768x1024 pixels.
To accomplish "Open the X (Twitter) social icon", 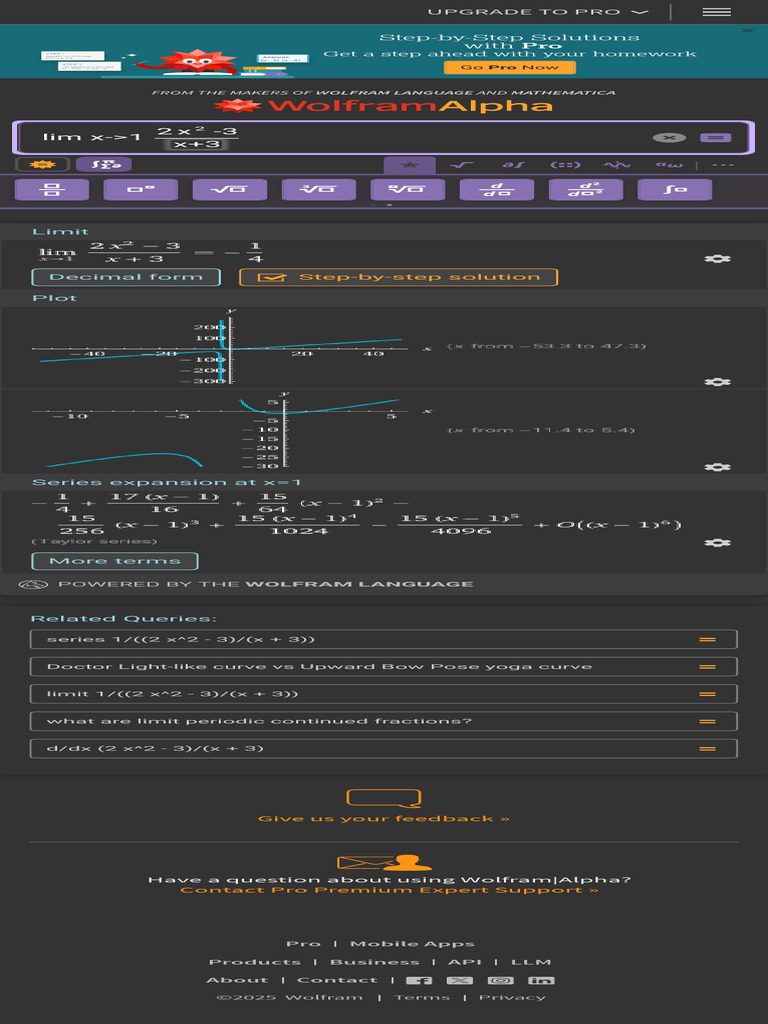I will click(460, 980).
